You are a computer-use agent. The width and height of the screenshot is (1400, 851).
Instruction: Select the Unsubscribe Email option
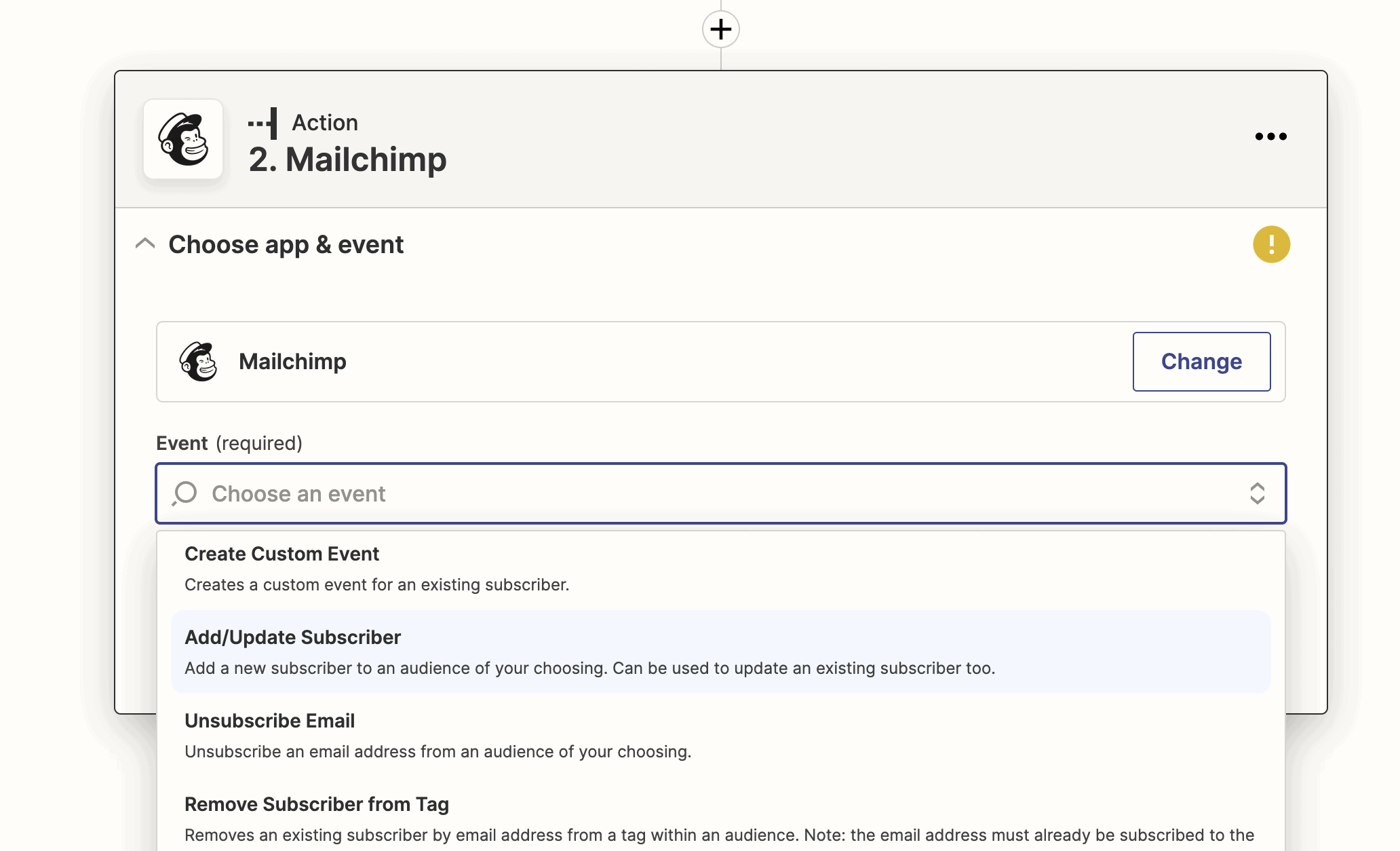tap(720, 736)
